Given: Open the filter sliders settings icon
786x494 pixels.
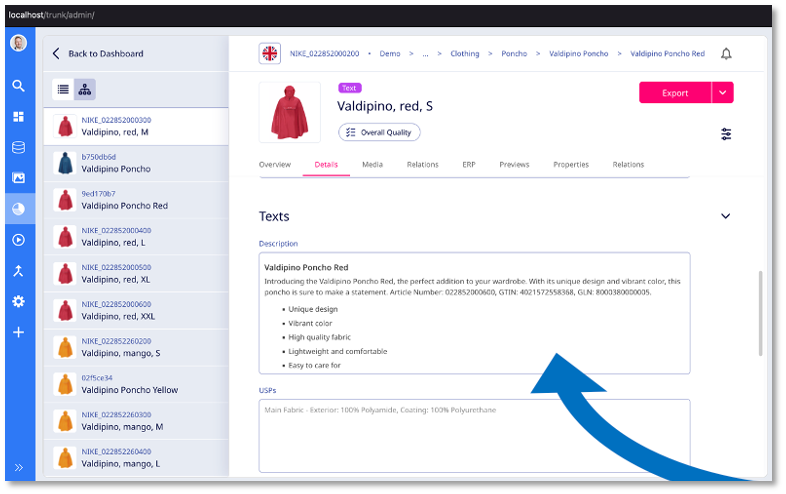Looking at the screenshot, I should [726, 134].
